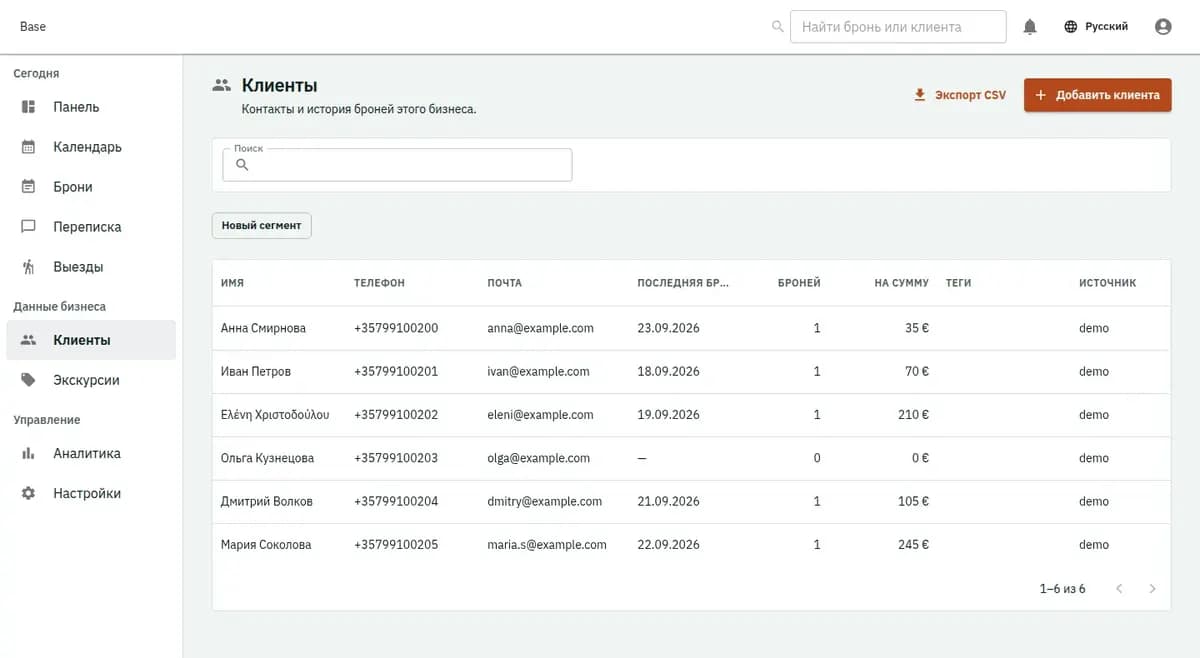Screen dimensions: 1200x658
Task: Open the Русский language dropdown
Action: pyautogui.click(x=1097, y=27)
